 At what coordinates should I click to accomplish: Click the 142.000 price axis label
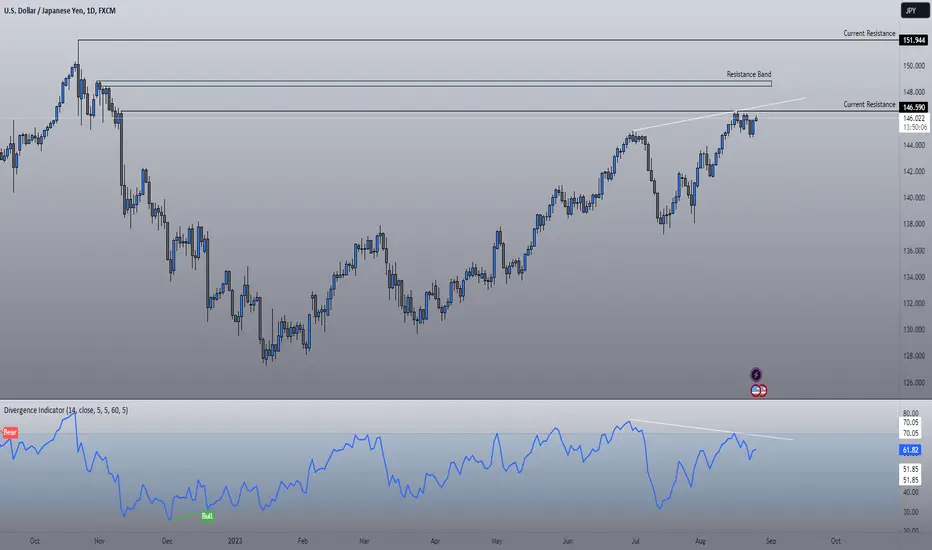click(914, 171)
